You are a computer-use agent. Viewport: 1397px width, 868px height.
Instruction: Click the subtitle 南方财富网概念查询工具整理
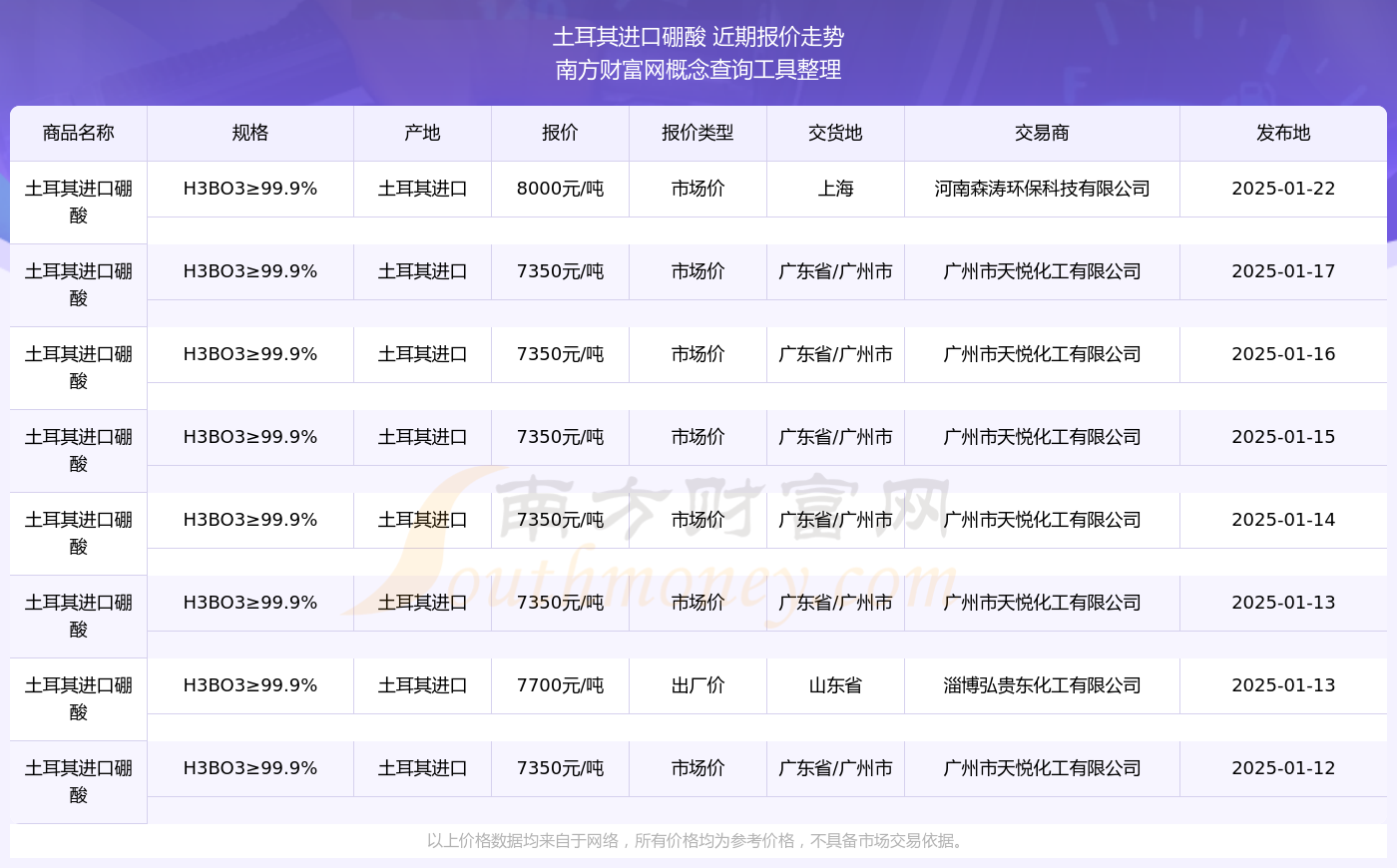point(698,70)
